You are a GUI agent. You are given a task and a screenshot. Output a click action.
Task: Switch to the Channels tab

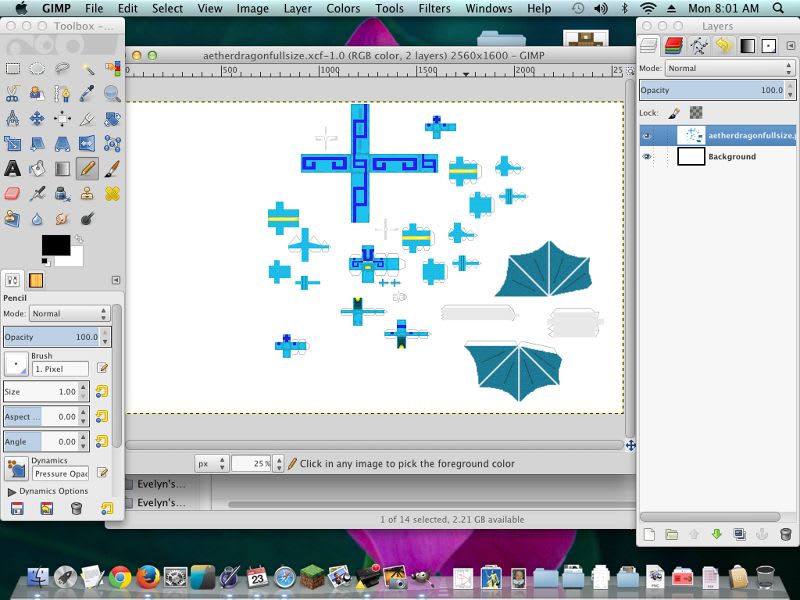coord(673,46)
